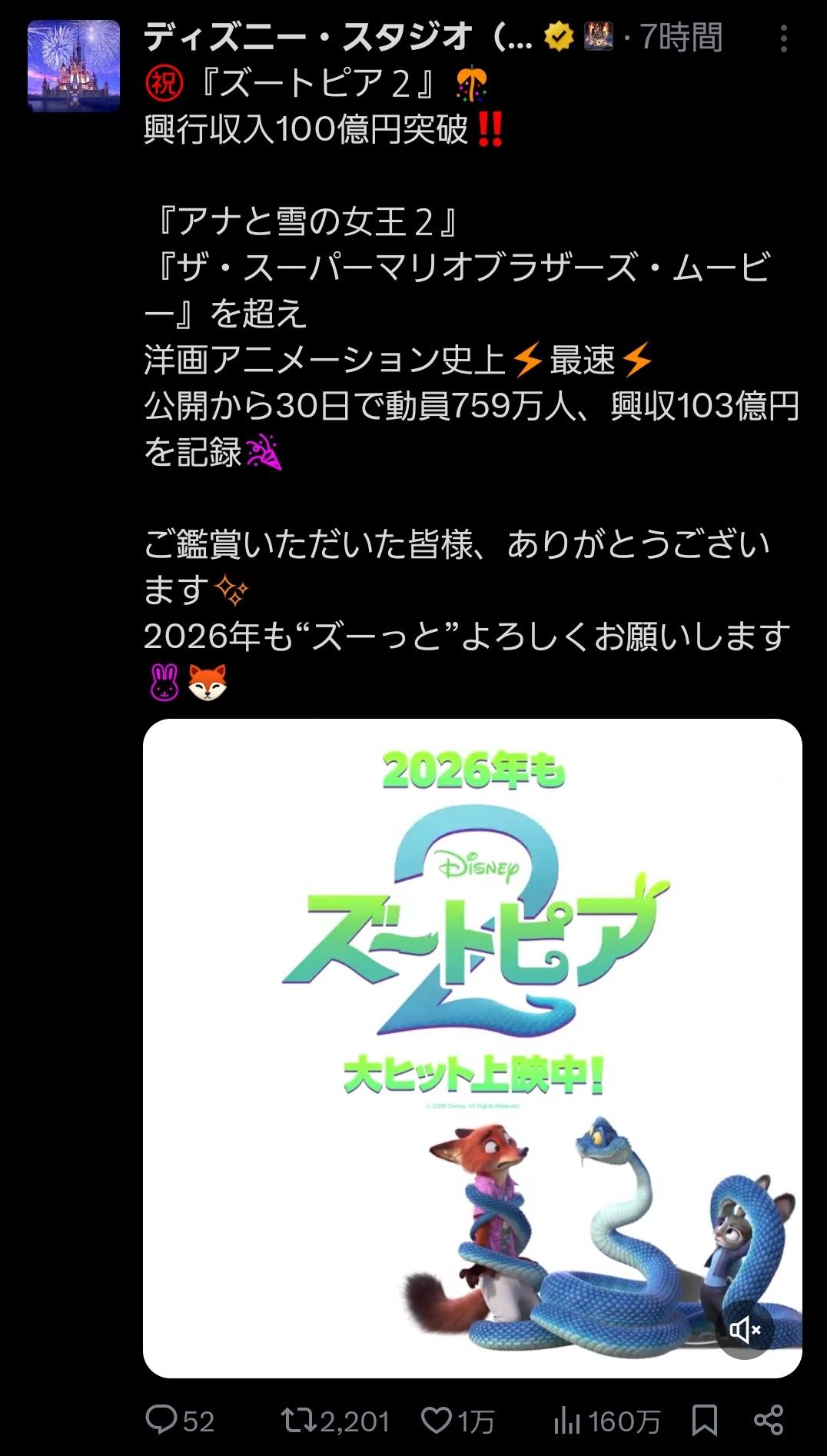The image size is (827, 1456).
Task: Open the Disney Studio profile avatar
Action: [x=74, y=66]
